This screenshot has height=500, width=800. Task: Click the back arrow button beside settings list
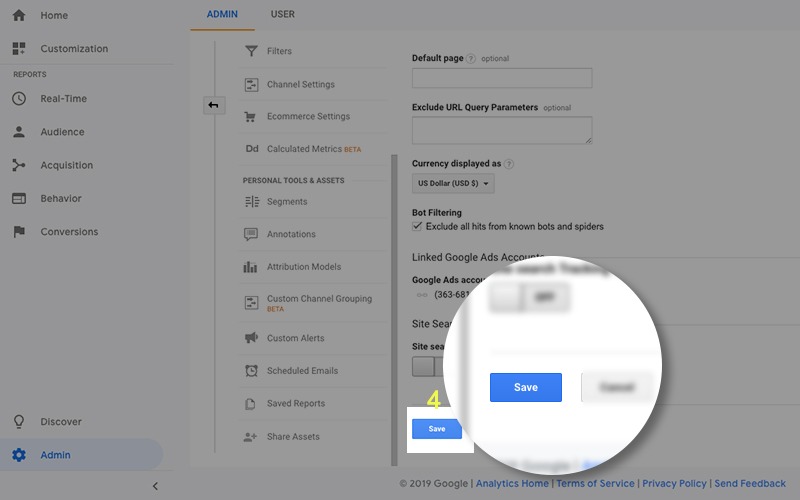coord(213,105)
